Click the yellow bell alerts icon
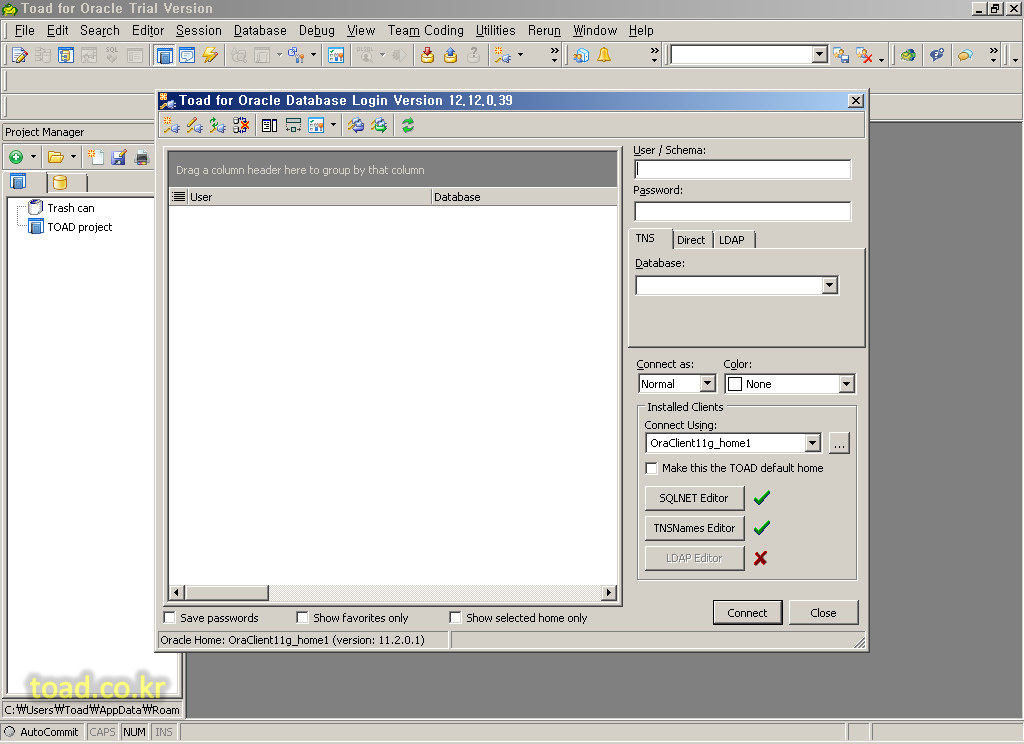The height and width of the screenshot is (744, 1024). tap(604, 56)
